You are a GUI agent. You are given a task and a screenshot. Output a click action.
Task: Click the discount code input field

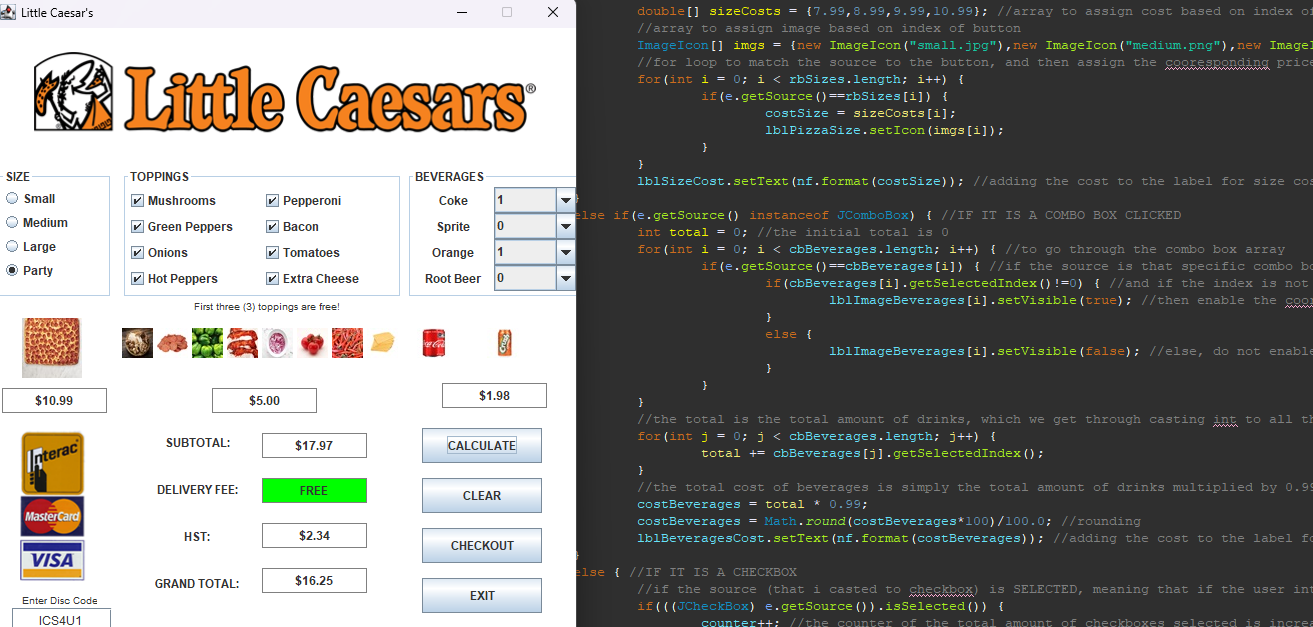coord(61,619)
